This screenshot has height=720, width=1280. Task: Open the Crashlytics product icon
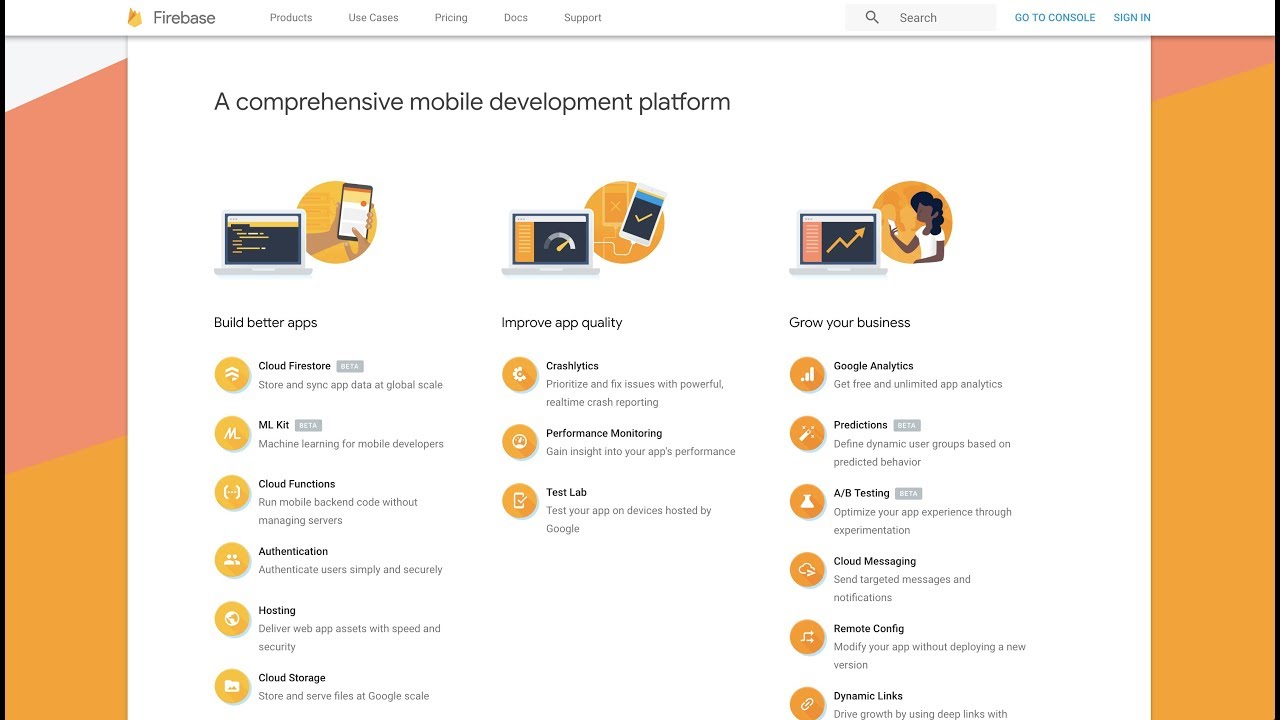click(520, 375)
